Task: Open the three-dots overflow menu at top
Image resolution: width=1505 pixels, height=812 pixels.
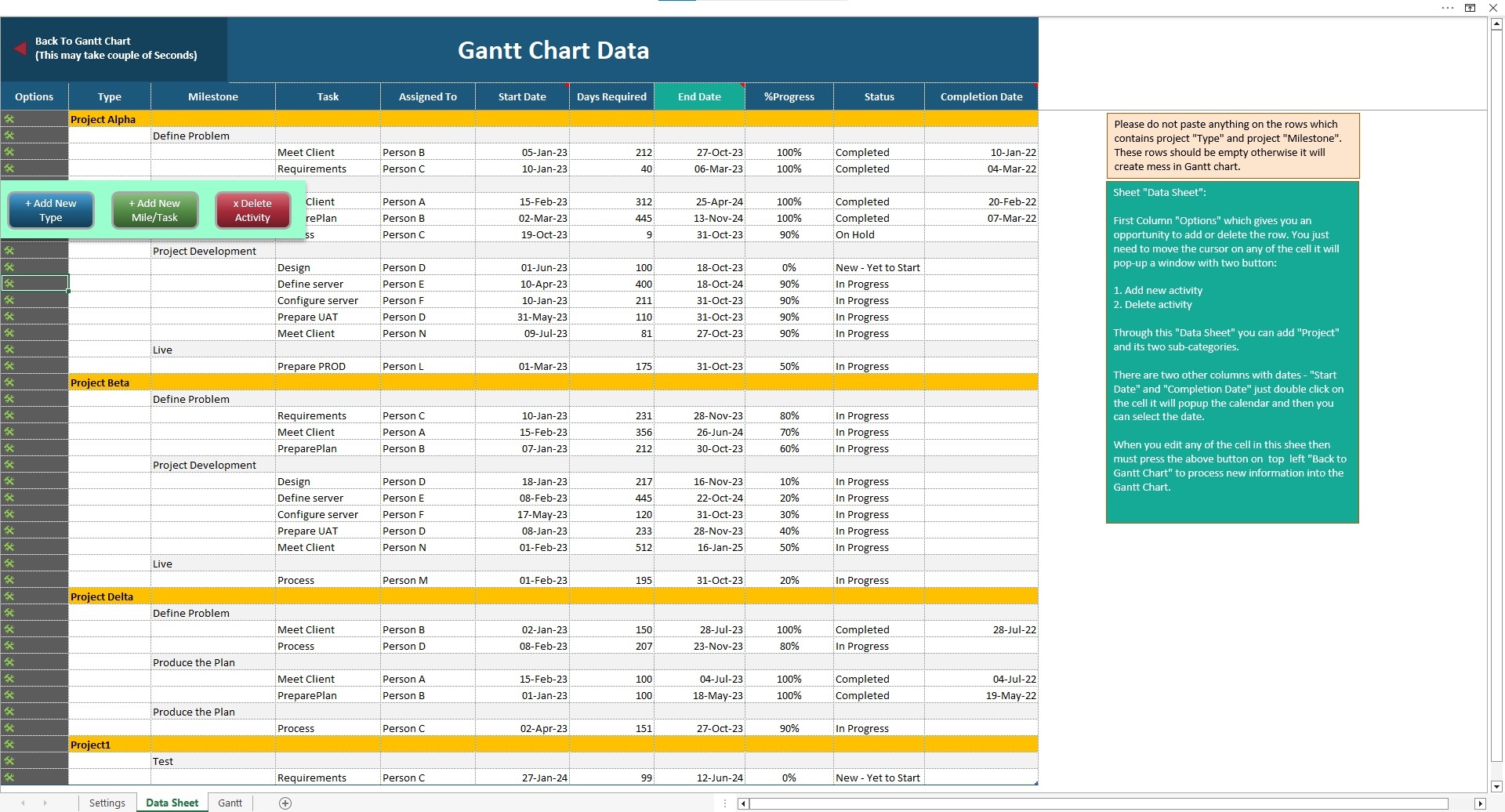Action: coord(1447,8)
